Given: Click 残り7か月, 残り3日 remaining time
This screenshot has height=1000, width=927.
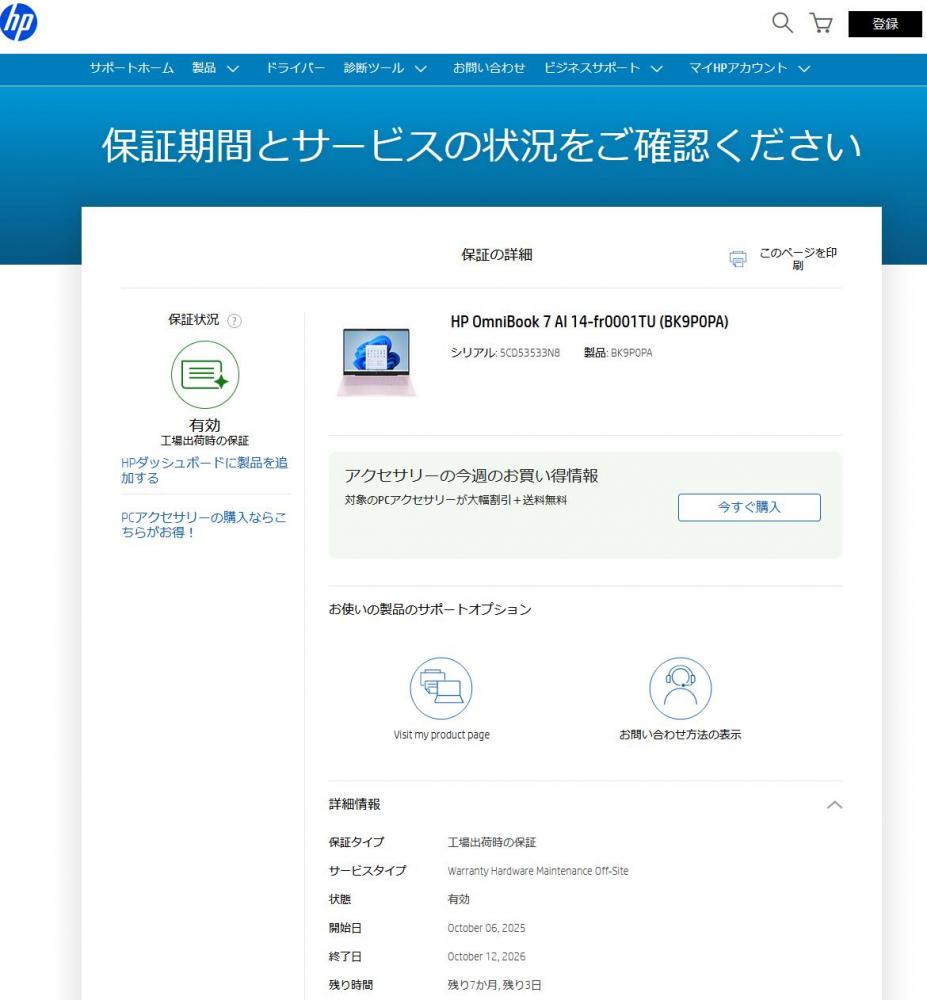Looking at the screenshot, I should [x=494, y=985].
